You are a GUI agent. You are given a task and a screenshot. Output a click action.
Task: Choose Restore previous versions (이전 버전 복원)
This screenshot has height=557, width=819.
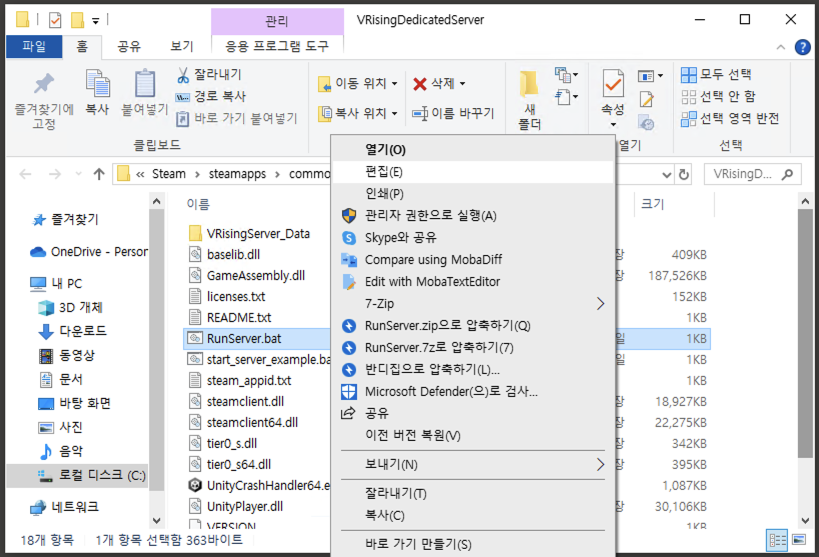point(473,435)
